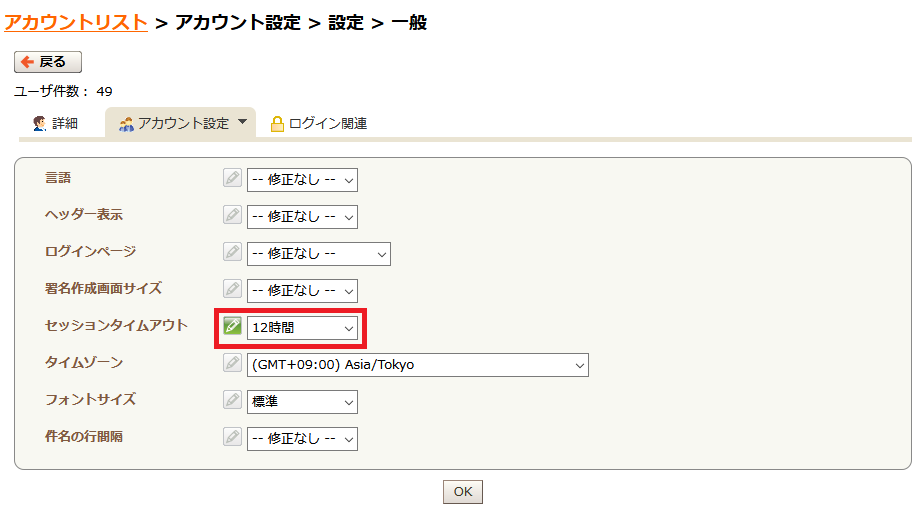
Task: Open the ヘッダー表示 dropdown
Action: [302, 217]
